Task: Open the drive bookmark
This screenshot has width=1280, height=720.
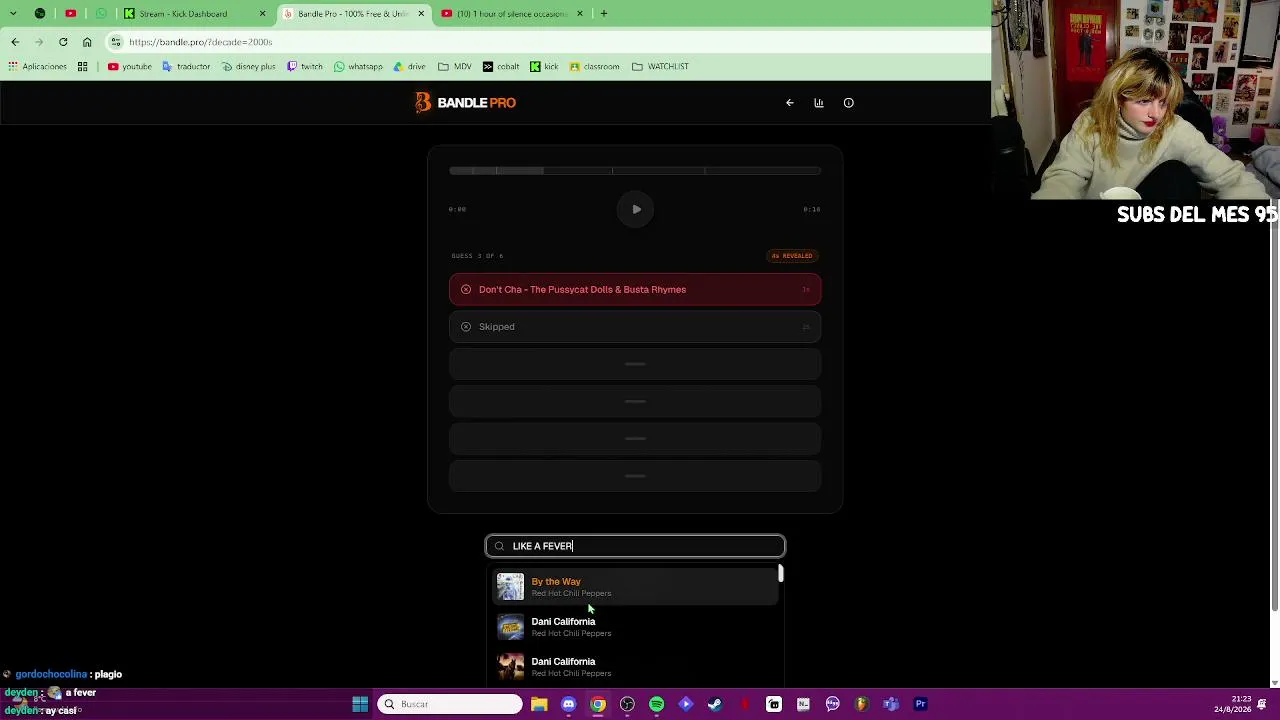Action: coord(409,67)
